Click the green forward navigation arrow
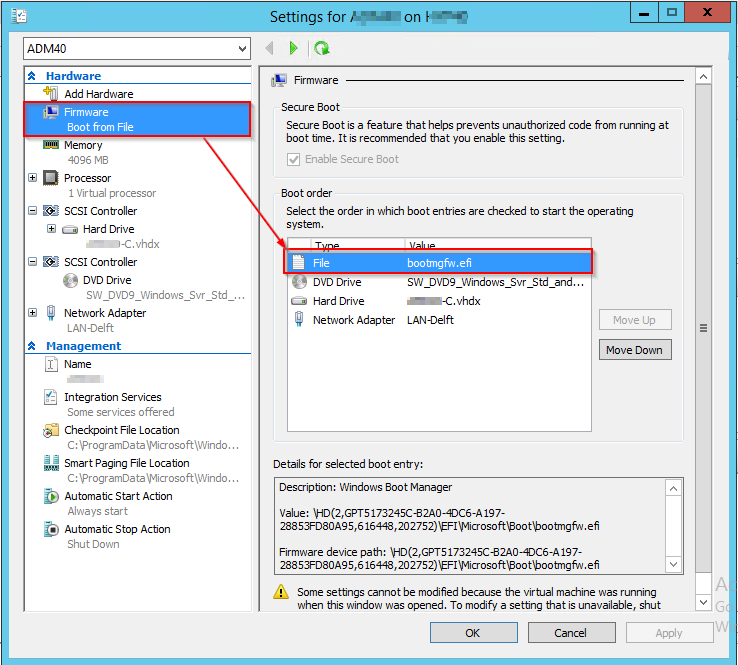This screenshot has width=738, height=665. (x=293, y=48)
